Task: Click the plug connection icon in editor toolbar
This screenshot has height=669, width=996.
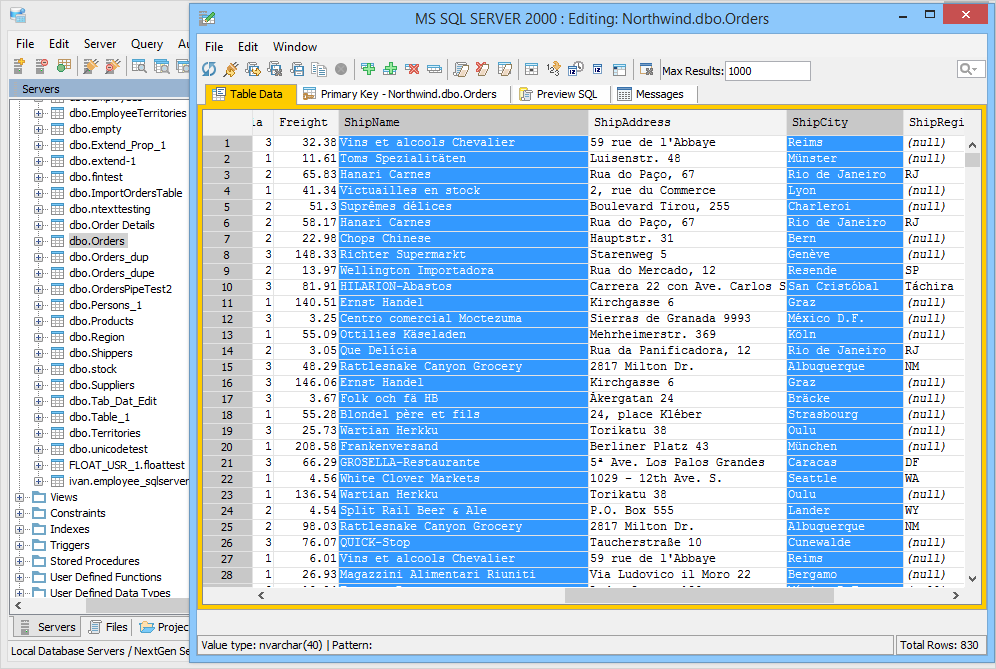Action: coord(231,69)
